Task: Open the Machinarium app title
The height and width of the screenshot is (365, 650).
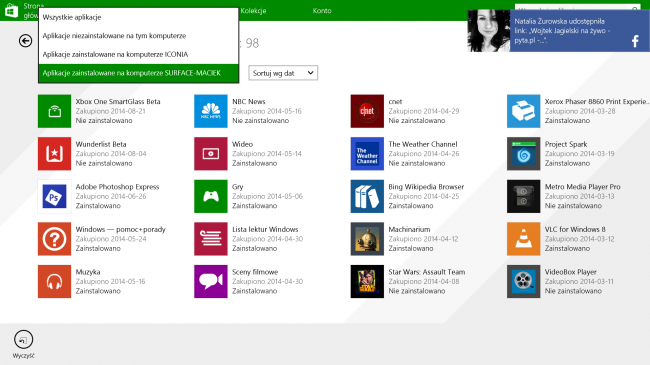Action: pos(409,229)
